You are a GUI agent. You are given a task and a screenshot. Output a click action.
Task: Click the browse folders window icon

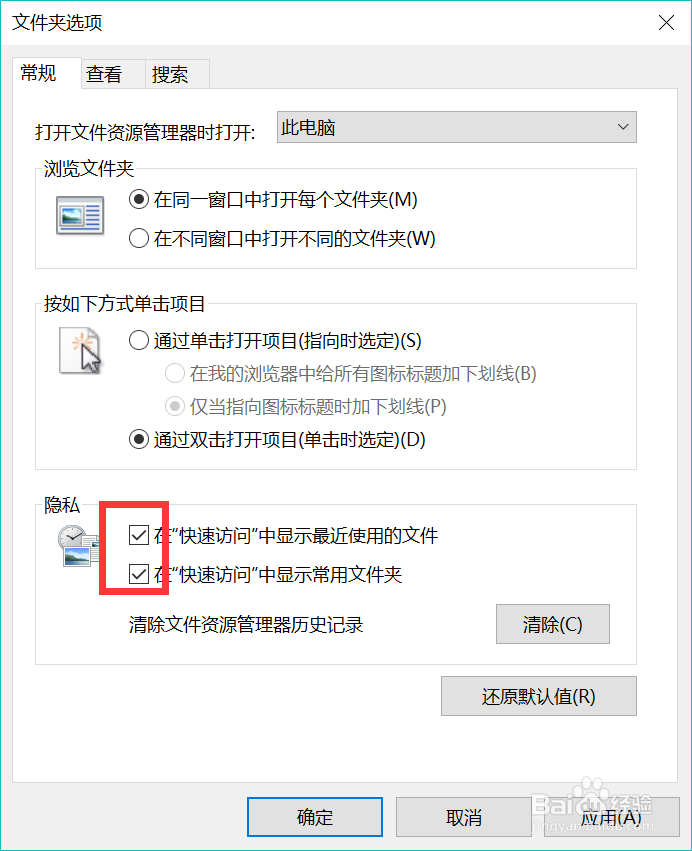80,215
